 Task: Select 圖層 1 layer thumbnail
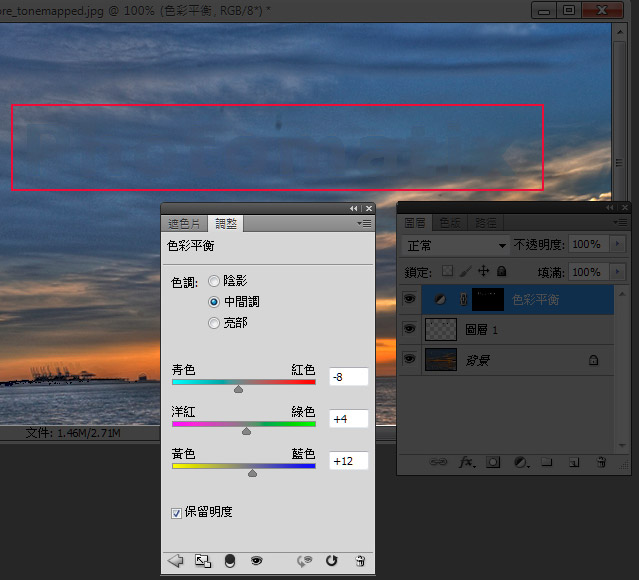tap(441, 329)
